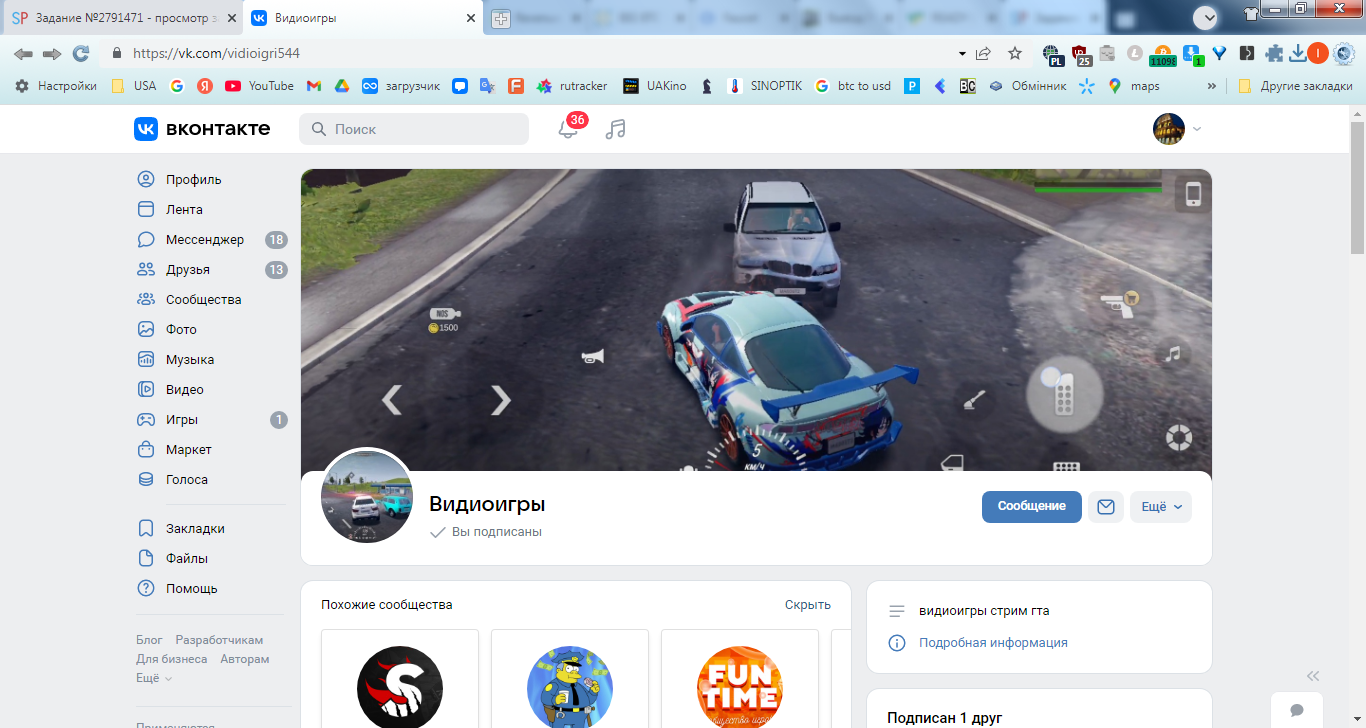This screenshot has width=1366, height=728.
Task: Click the Помощь question mark icon
Action: (x=146, y=589)
